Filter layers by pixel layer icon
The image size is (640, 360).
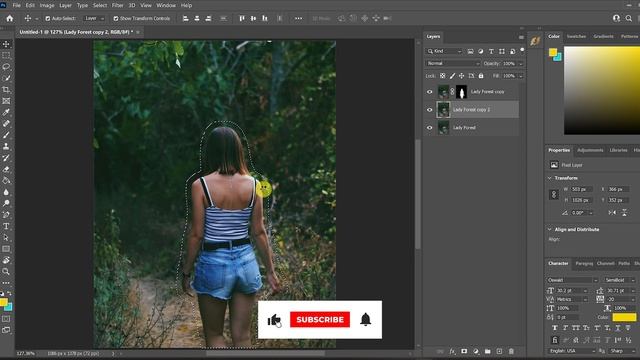pos(471,51)
